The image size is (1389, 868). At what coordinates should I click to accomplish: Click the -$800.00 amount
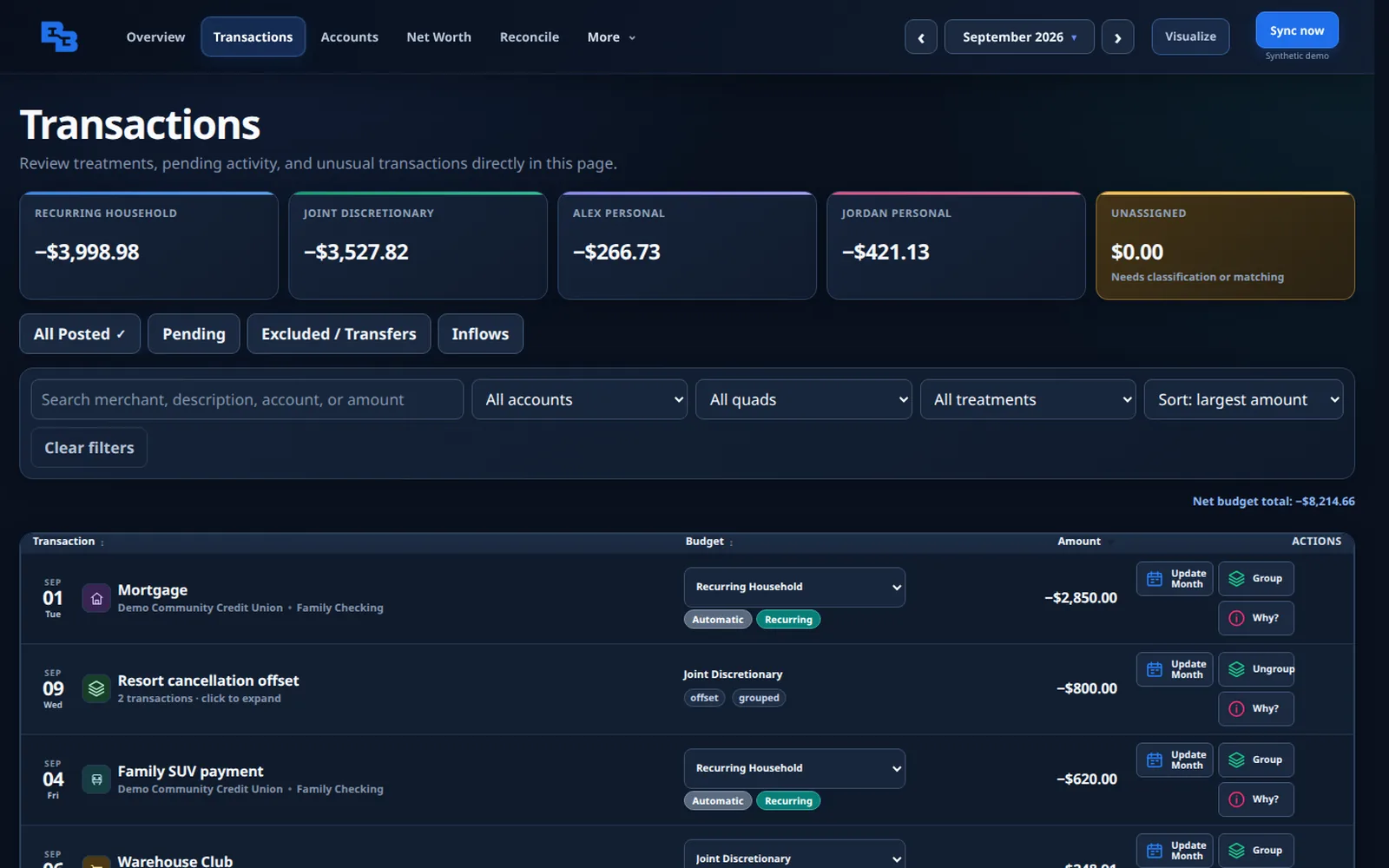point(1087,688)
